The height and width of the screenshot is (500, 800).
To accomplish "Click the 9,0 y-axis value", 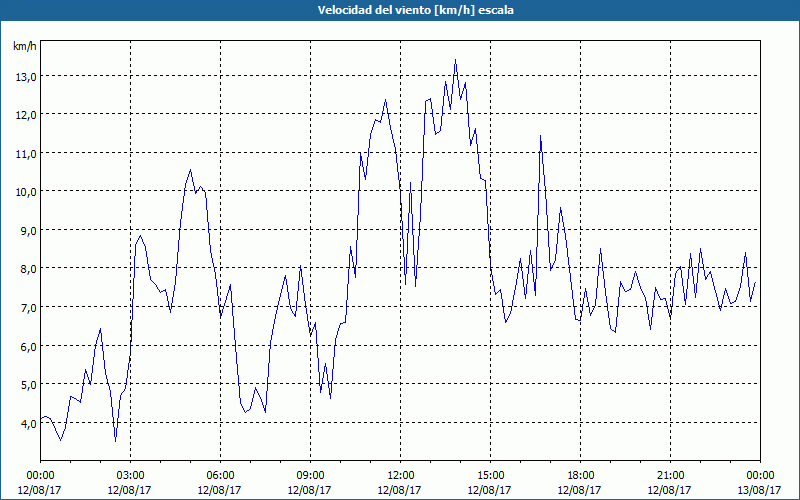I will pos(28,231).
